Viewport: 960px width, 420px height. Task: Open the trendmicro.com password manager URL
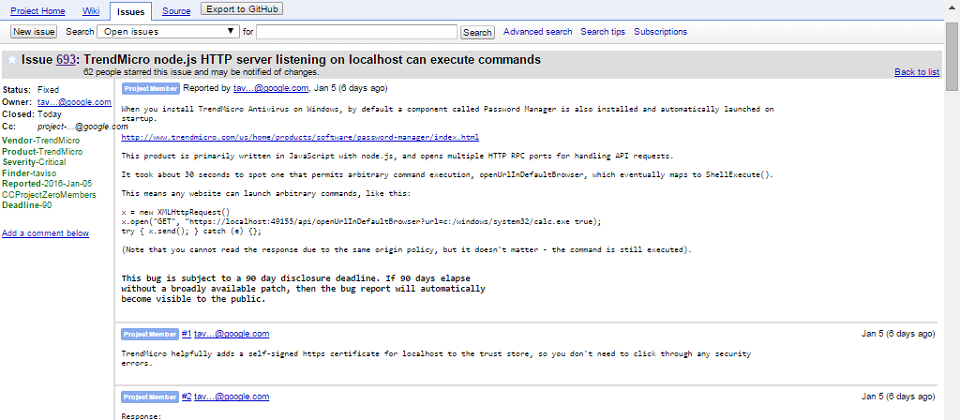tap(300, 137)
